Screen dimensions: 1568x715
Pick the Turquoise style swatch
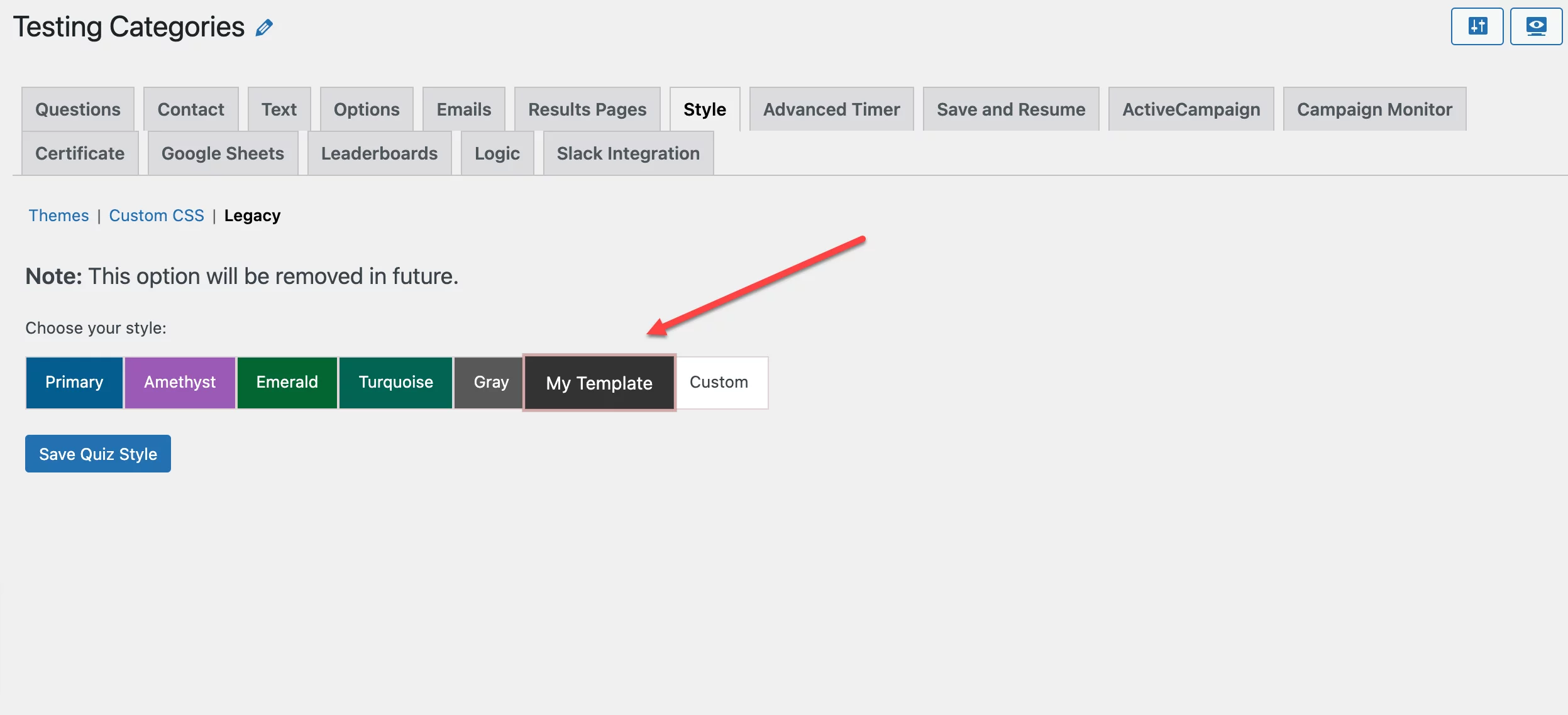pyautogui.click(x=395, y=383)
